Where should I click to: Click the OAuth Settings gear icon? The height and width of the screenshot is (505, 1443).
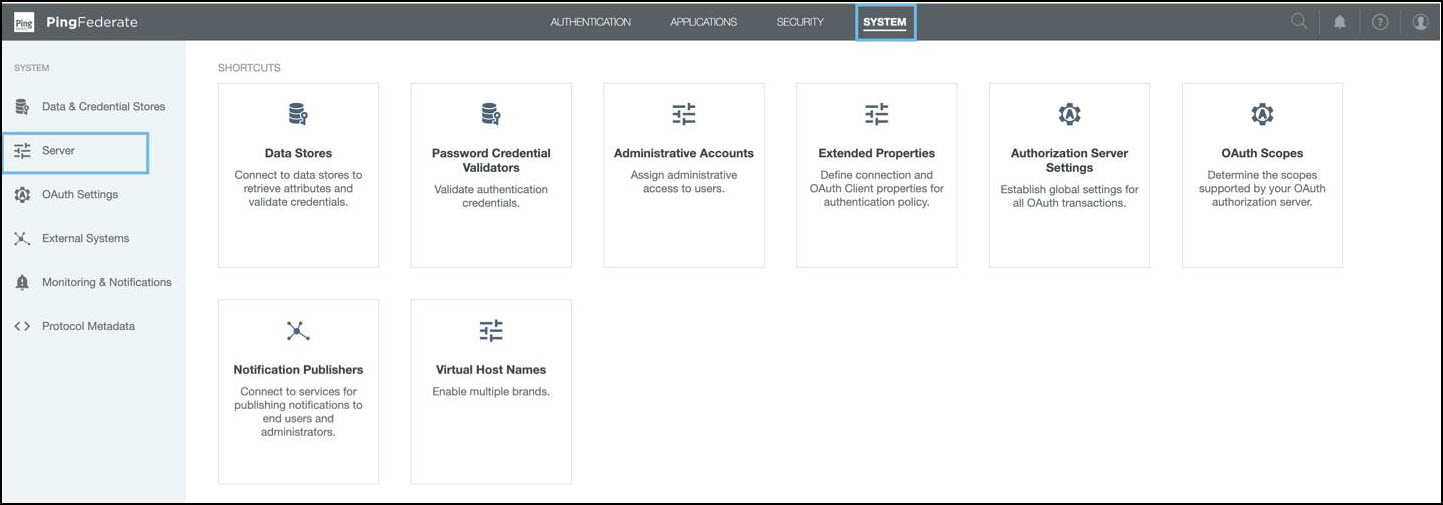click(x=22, y=195)
